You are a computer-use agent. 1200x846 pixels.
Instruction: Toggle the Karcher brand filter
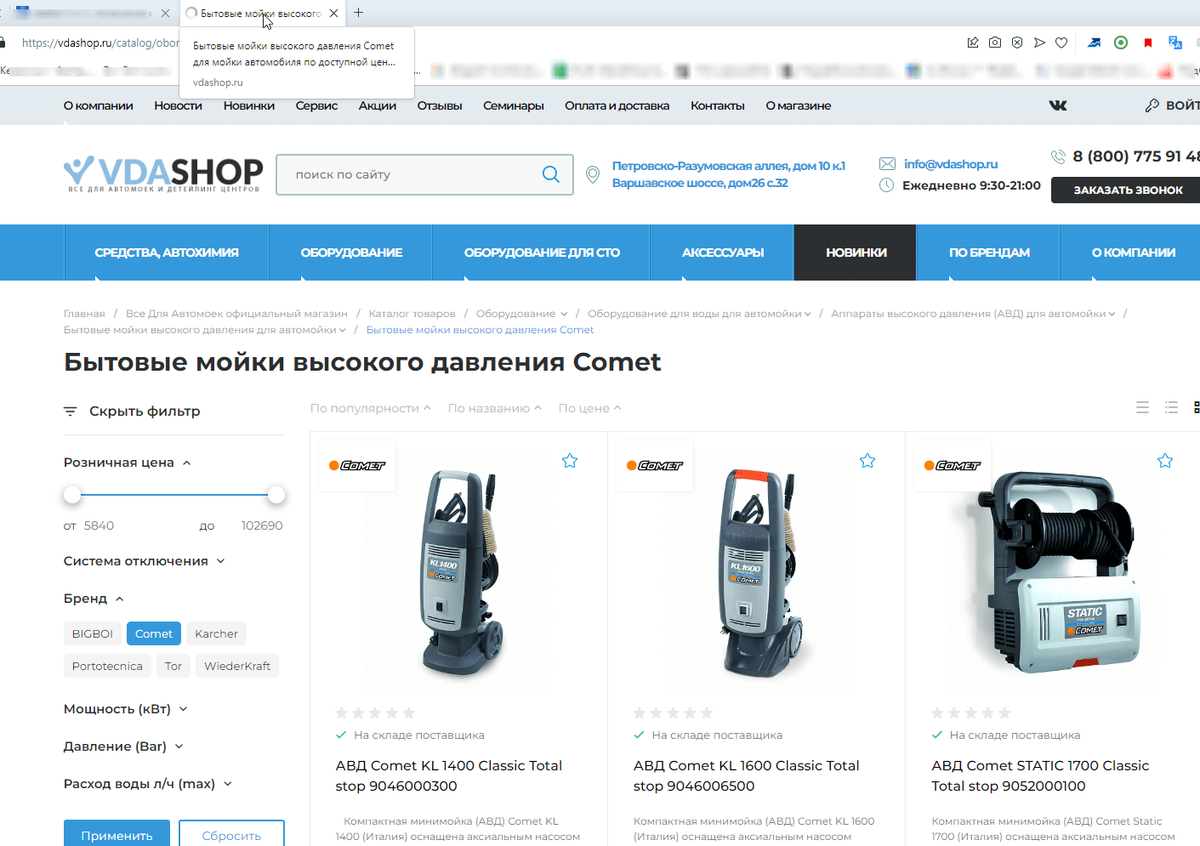[x=216, y=634]
